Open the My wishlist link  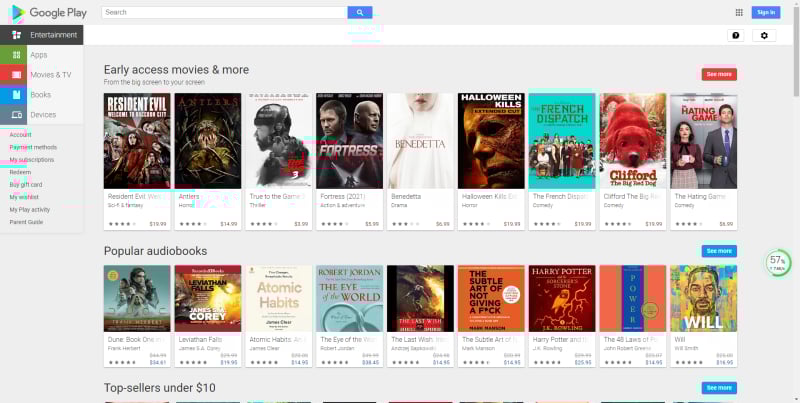tap(24, 197)
